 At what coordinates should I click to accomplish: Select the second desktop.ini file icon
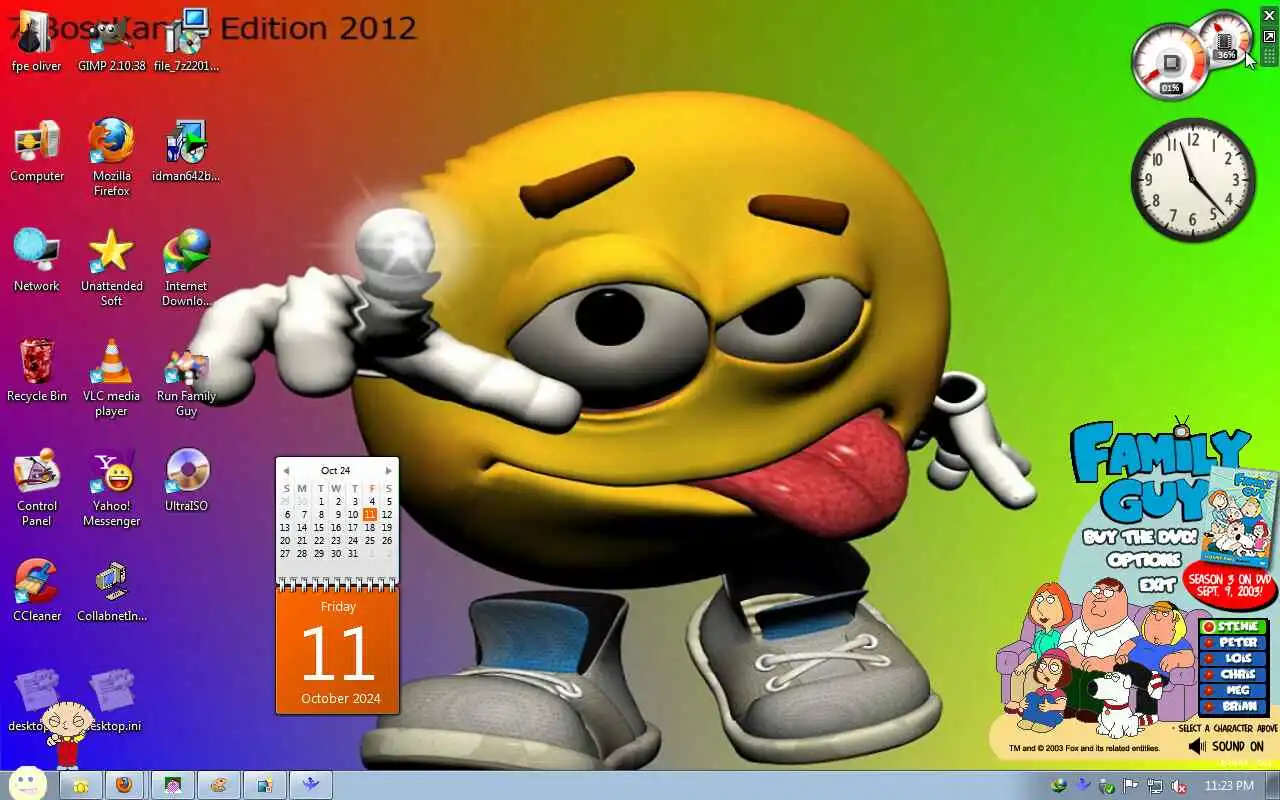pyautogui.click(x=112, y=701)
